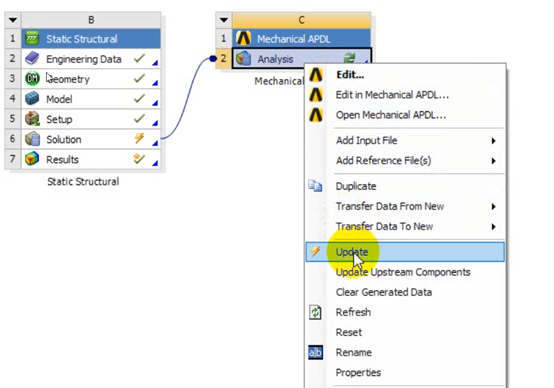Click the Setup green checkmark status
The height and width of the screenshot is (388, 554).
[x=140, y=118]
